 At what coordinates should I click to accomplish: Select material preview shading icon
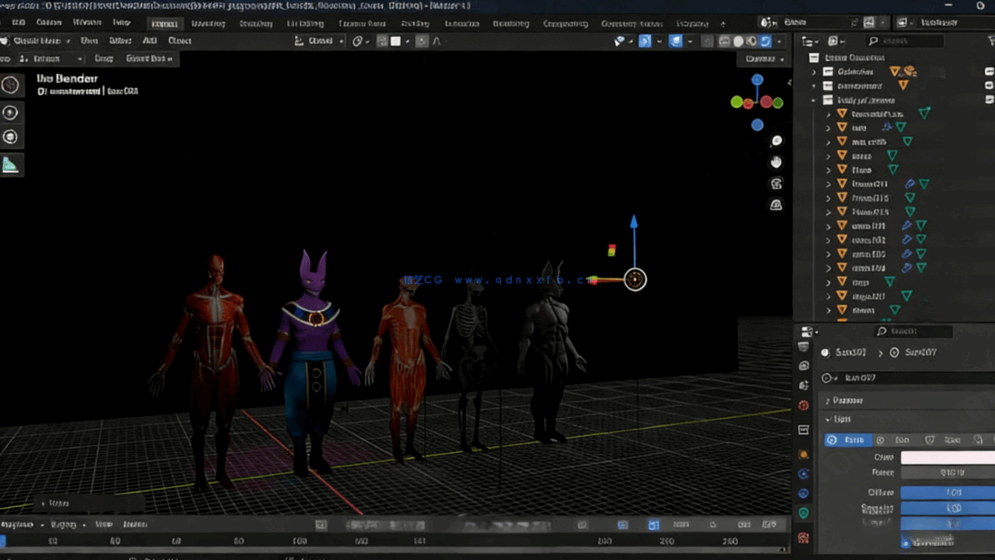tap(752, 41)
